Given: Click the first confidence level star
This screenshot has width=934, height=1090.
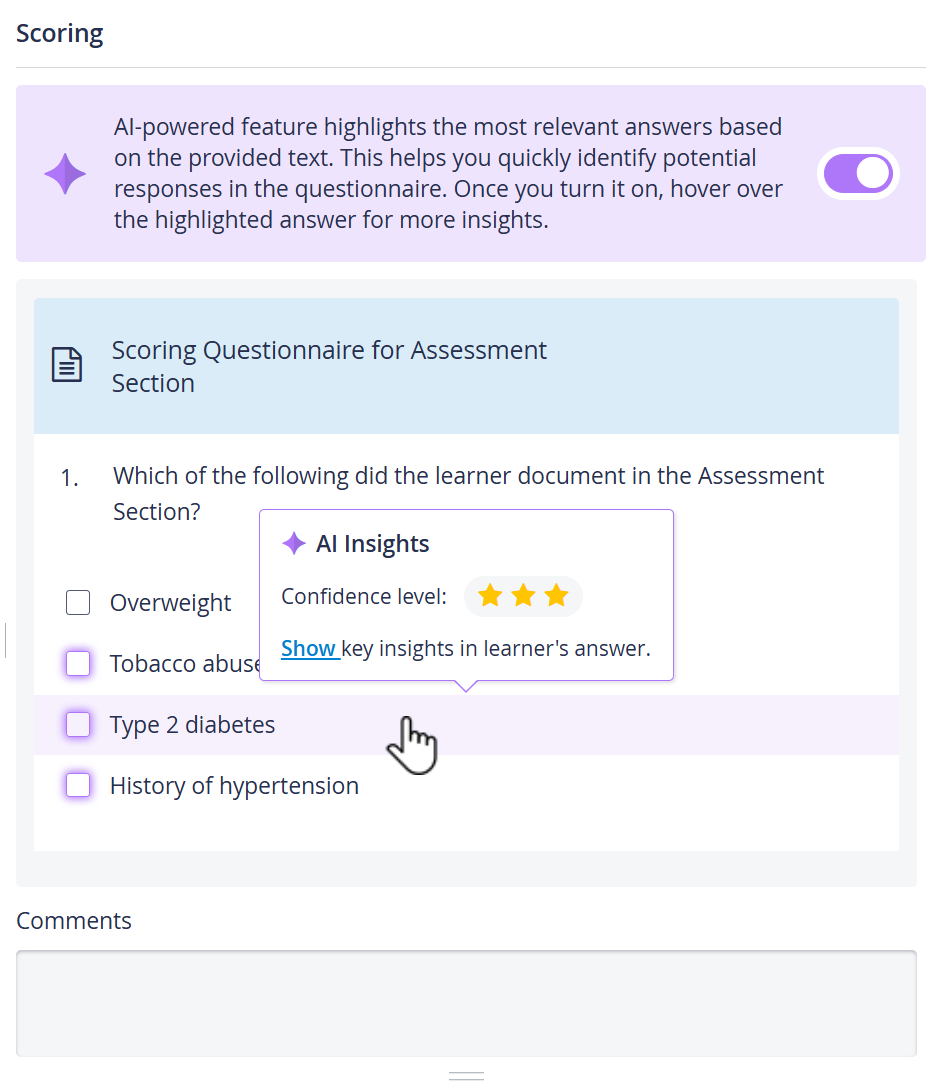Looking at the screenshot, I should (490, 596).
